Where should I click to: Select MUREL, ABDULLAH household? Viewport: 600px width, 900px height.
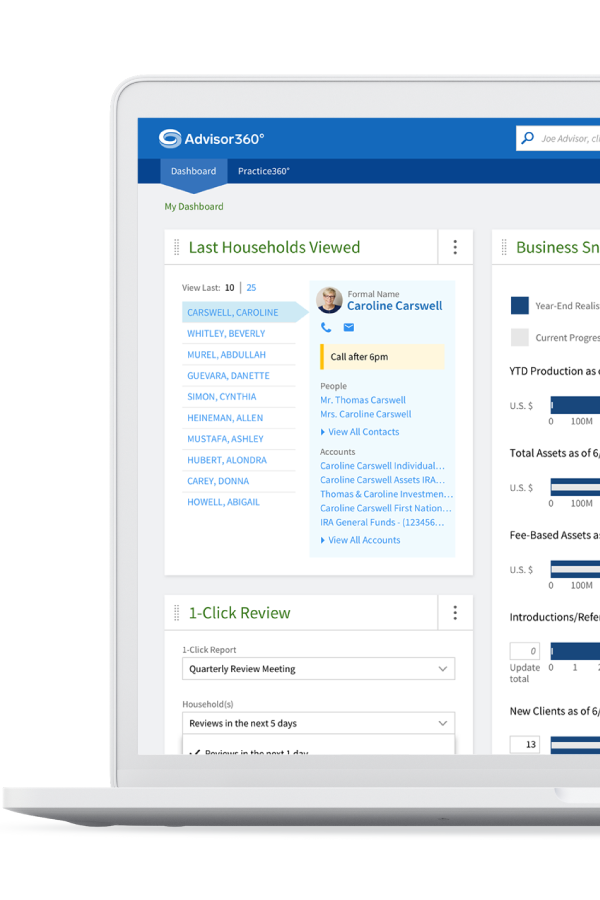[x=239, y=355]
